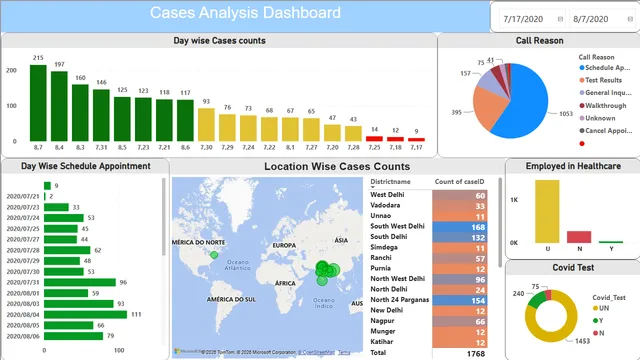This screenshot has width=640, height=360.
Task: Select the yellow U bar in Employed in Healthcare
Action: [x=547, y=211]
